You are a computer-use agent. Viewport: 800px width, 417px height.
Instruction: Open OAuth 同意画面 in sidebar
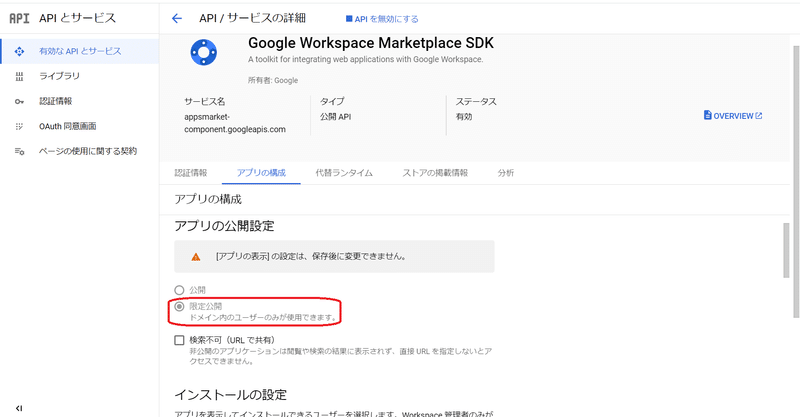(x=80, y=126)
